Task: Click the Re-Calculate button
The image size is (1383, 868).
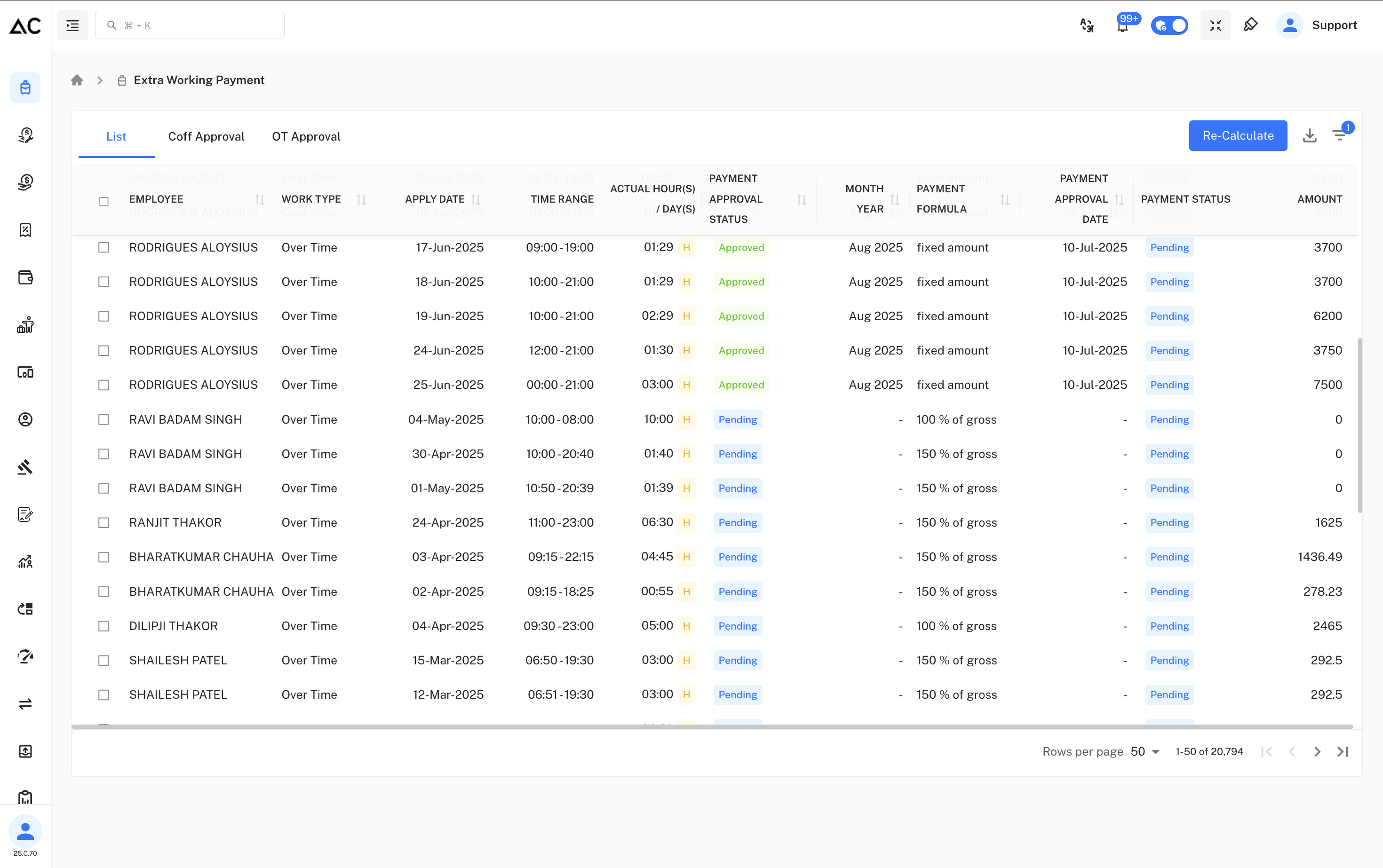Action: click(1238, 135)
